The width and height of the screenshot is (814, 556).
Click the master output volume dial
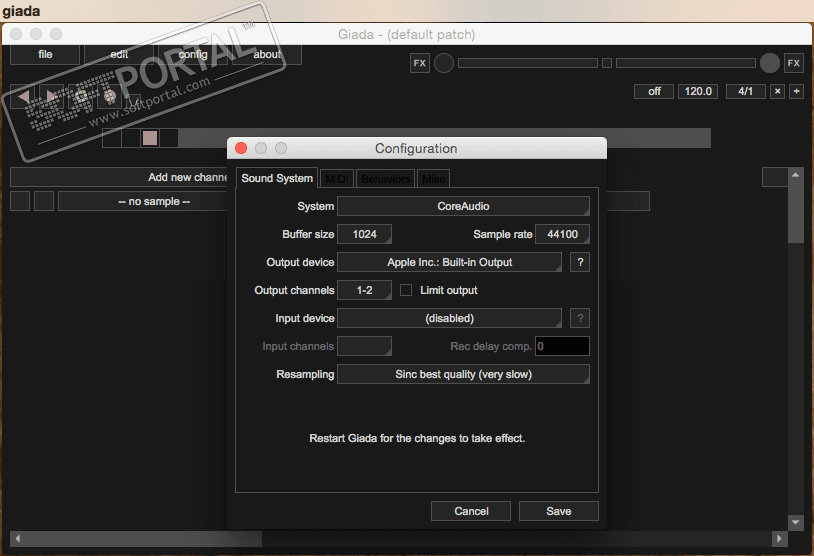(x=769, y=63)
